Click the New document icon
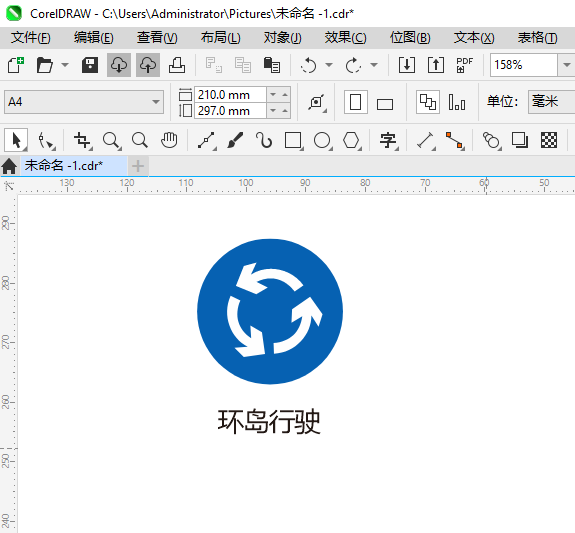 point(16,65)
